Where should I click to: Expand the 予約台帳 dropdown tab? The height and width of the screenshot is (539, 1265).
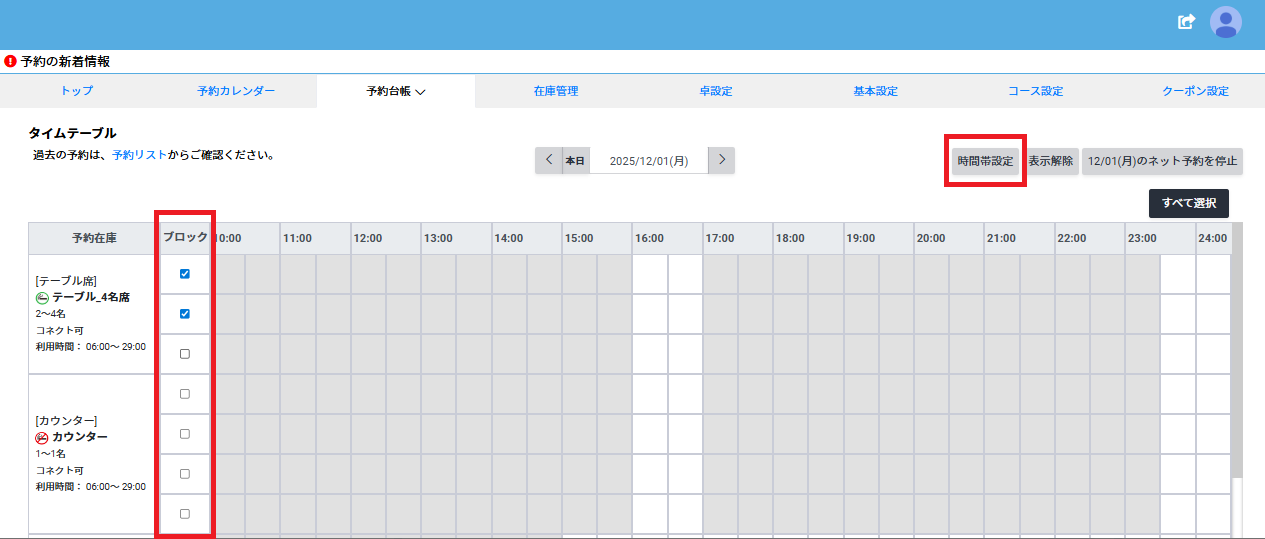pos(396,91)
